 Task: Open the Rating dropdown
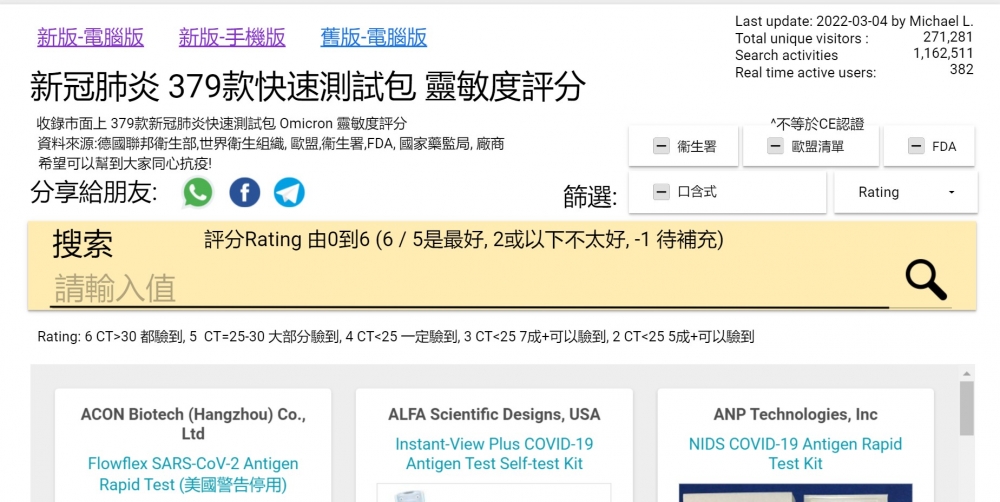(906, 192)
